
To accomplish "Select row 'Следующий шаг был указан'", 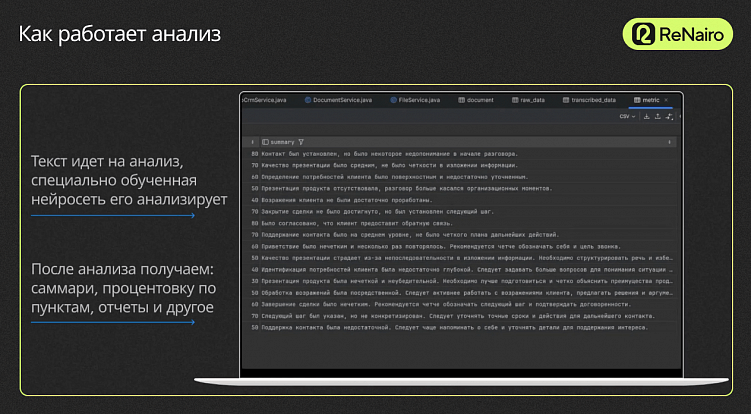I will point(459,316).
